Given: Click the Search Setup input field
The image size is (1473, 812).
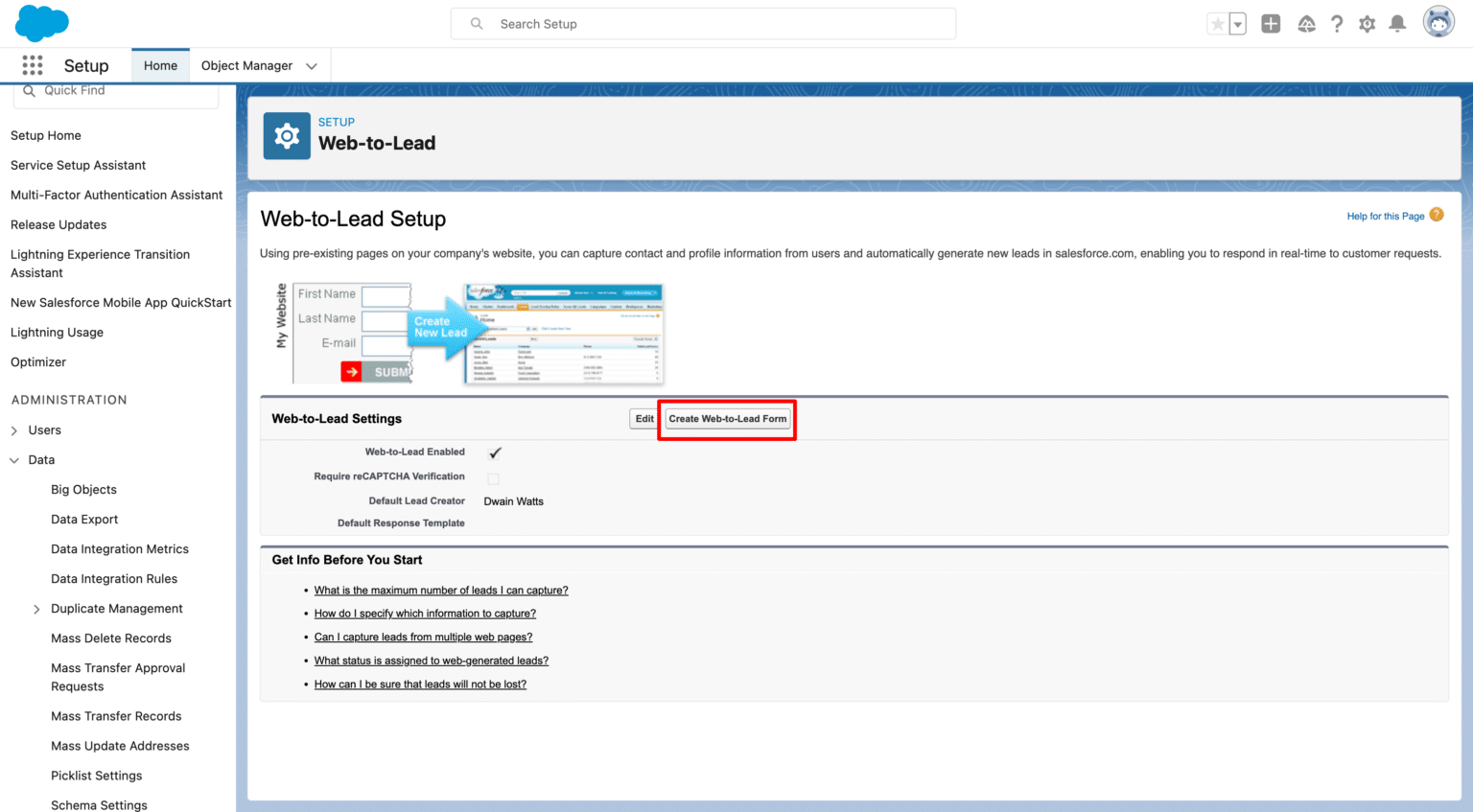Looking at the screenshot, I should point(703,24).
